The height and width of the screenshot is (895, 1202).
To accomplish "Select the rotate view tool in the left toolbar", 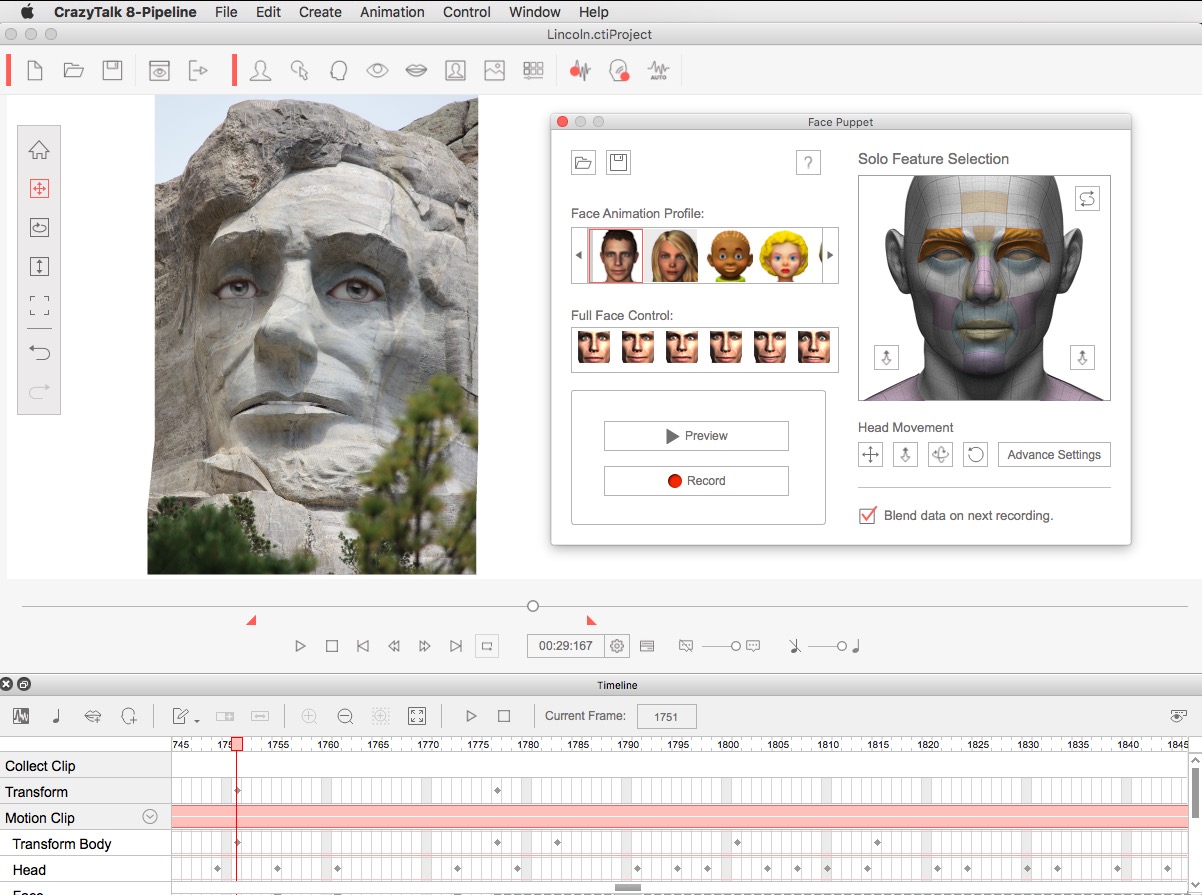I will (x=39, y=228).
